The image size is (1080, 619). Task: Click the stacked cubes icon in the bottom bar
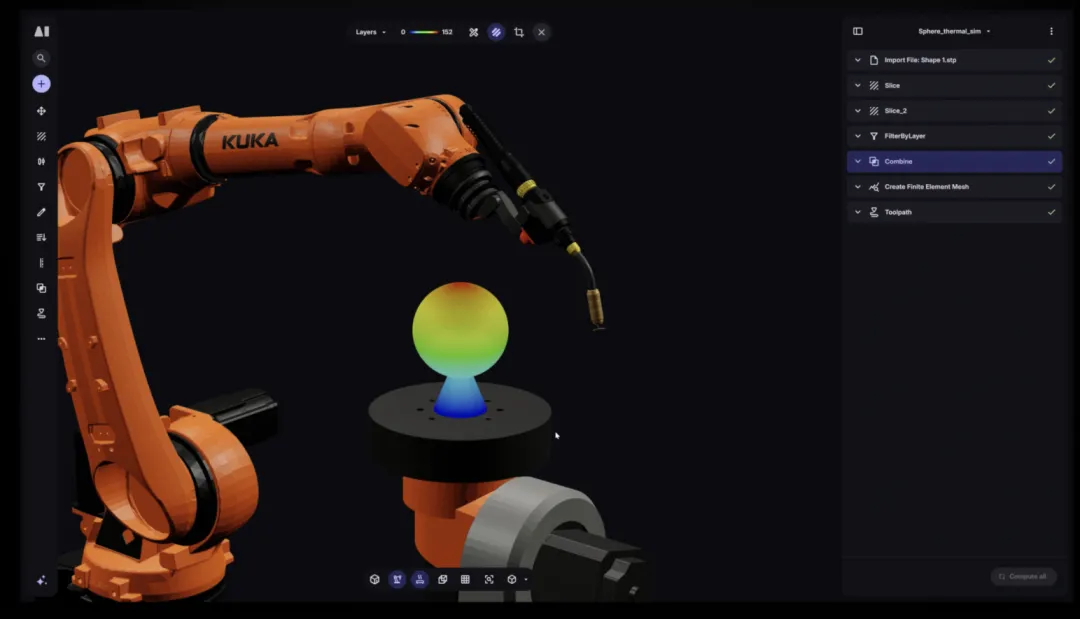click(x=443, y=580)
